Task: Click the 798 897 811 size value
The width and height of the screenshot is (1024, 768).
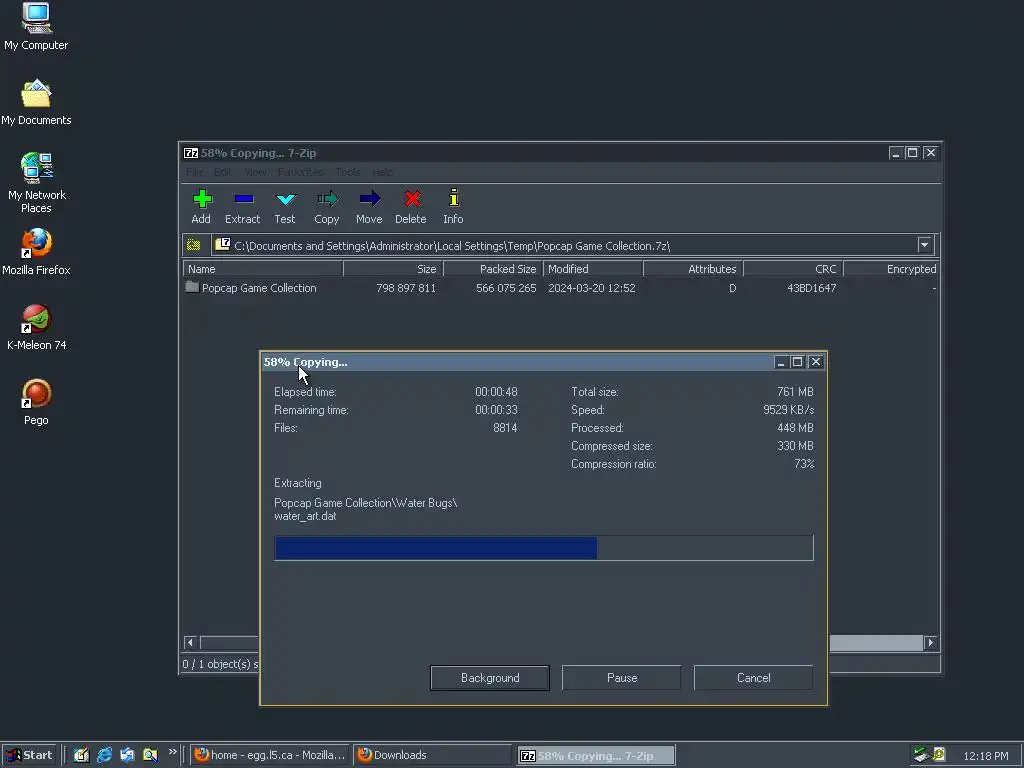Action: click(406, 288)
